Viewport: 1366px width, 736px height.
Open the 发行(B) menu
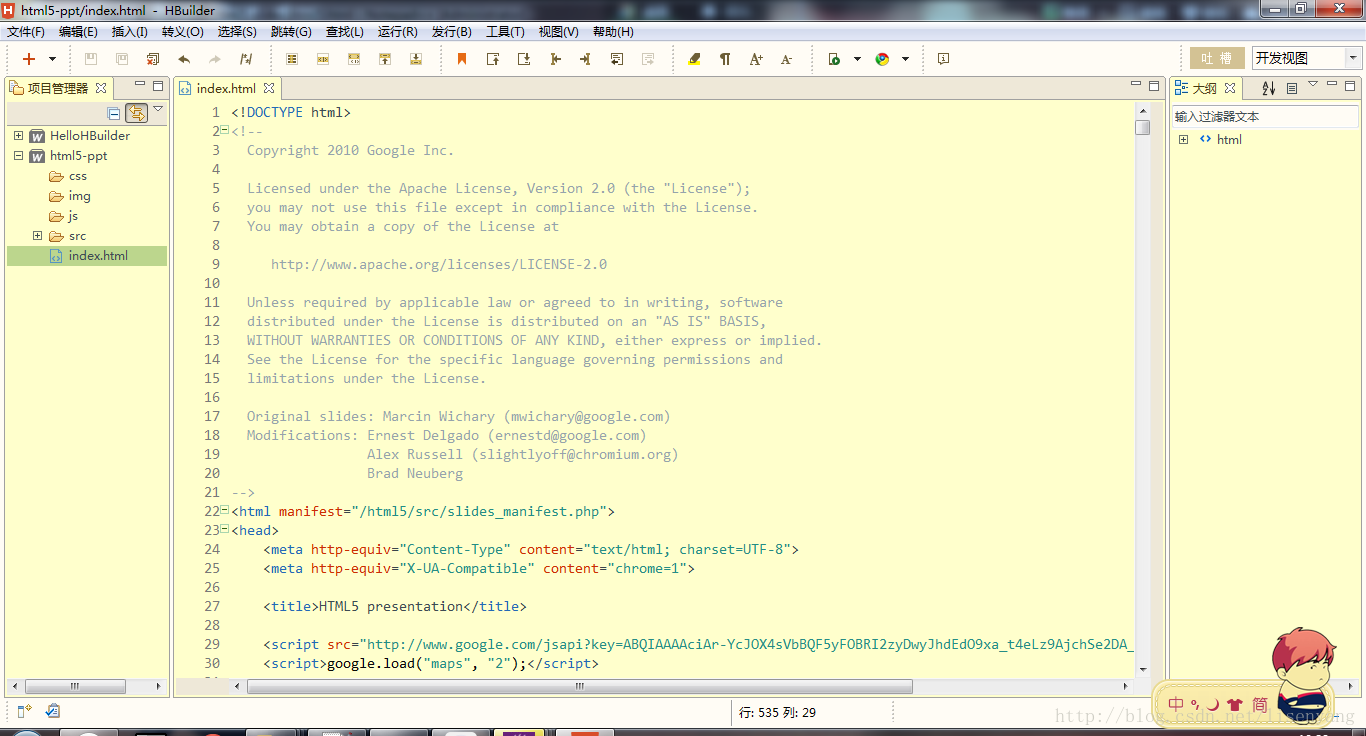tap(452, 32)
